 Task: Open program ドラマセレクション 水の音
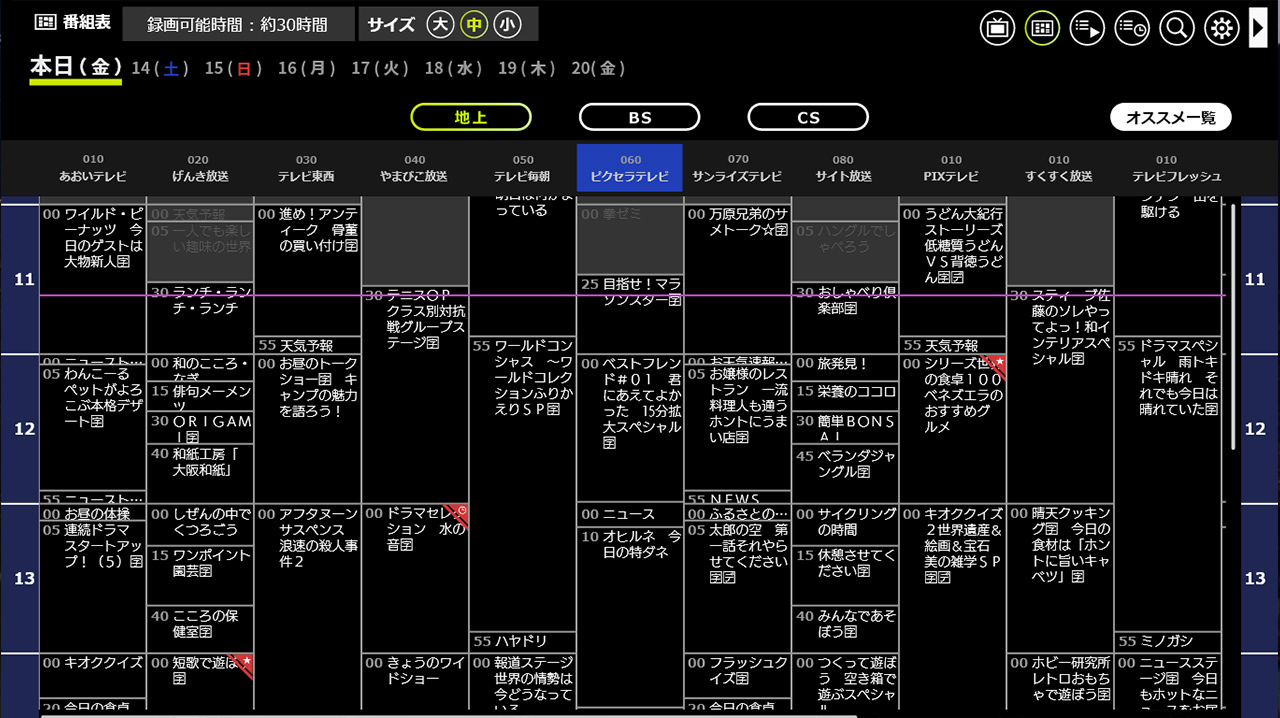coord(415,579)
